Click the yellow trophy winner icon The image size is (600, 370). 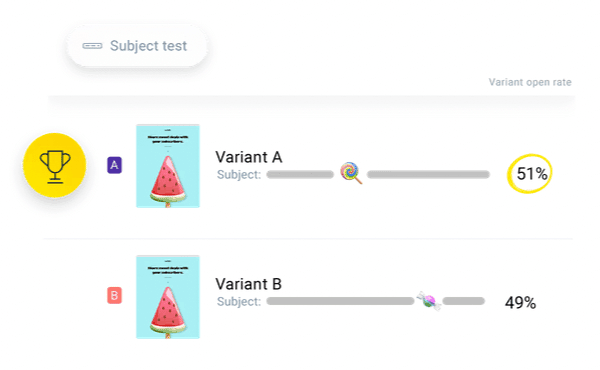tap(55, 165)
